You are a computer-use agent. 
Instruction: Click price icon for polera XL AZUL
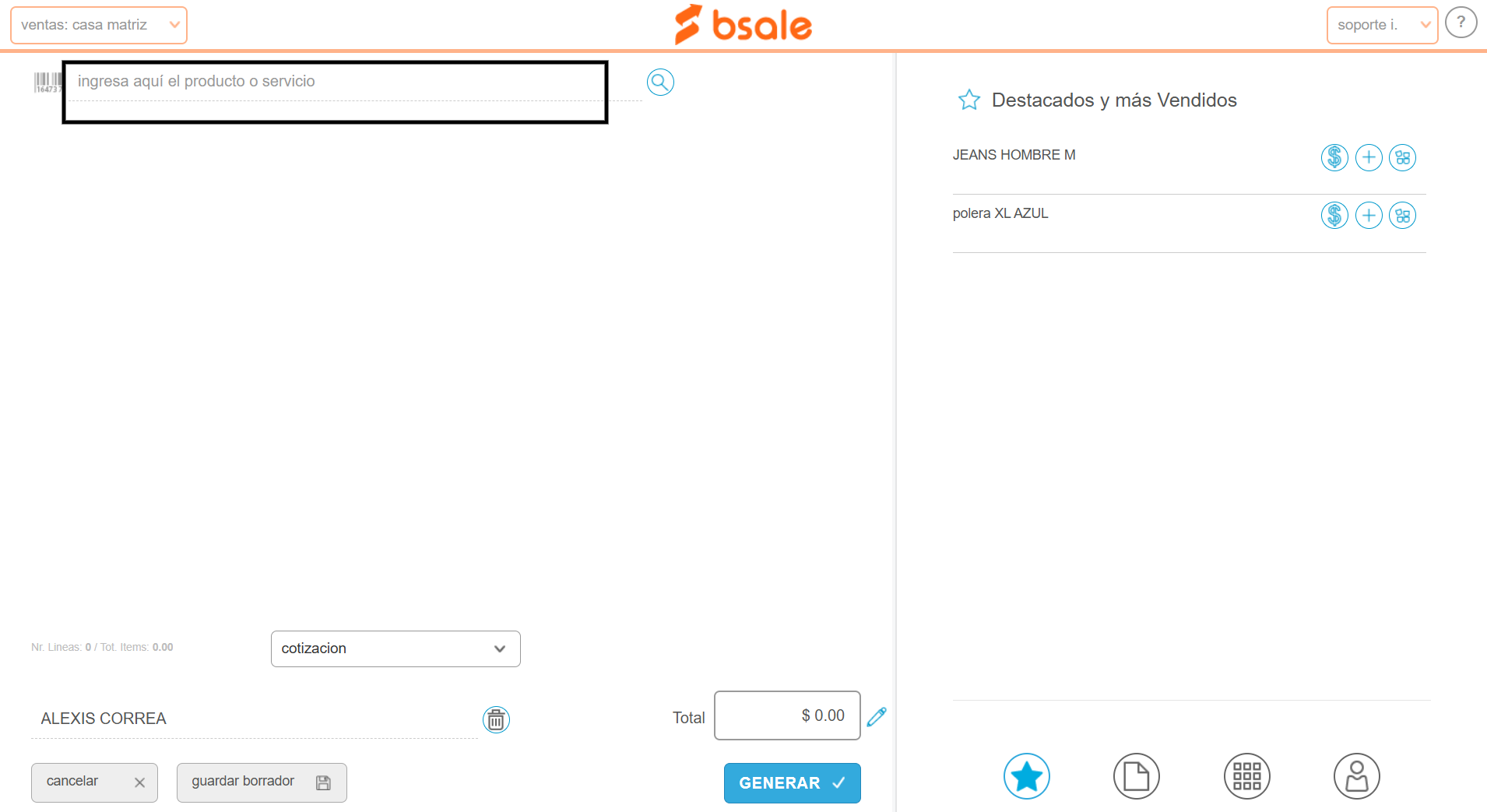[x=1334, y=215]
